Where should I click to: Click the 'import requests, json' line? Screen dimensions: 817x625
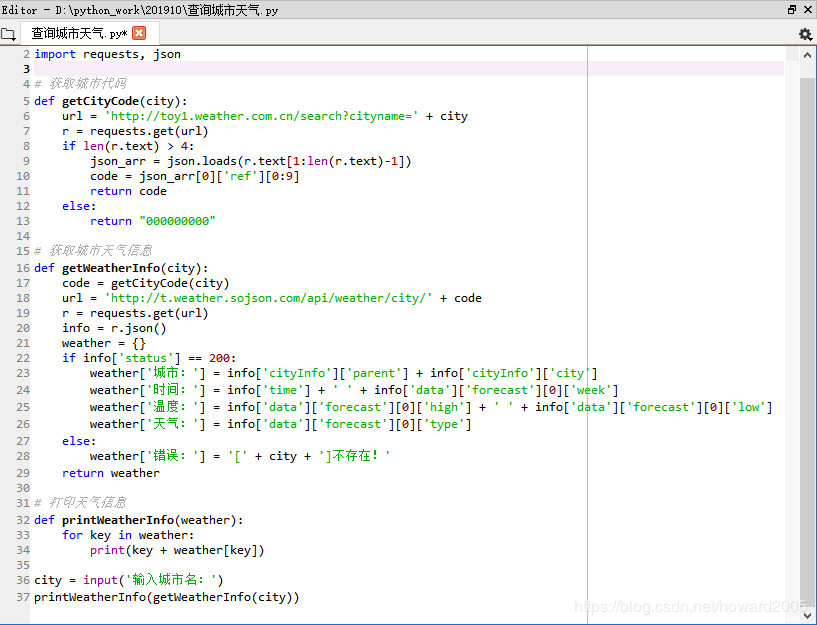pyautogui.click(x=107, y=54)
